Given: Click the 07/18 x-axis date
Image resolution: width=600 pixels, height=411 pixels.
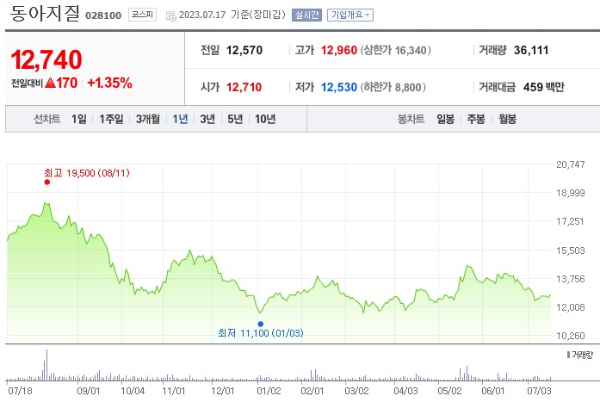Looking at the screenshot, I should click(x=20, y=391).
